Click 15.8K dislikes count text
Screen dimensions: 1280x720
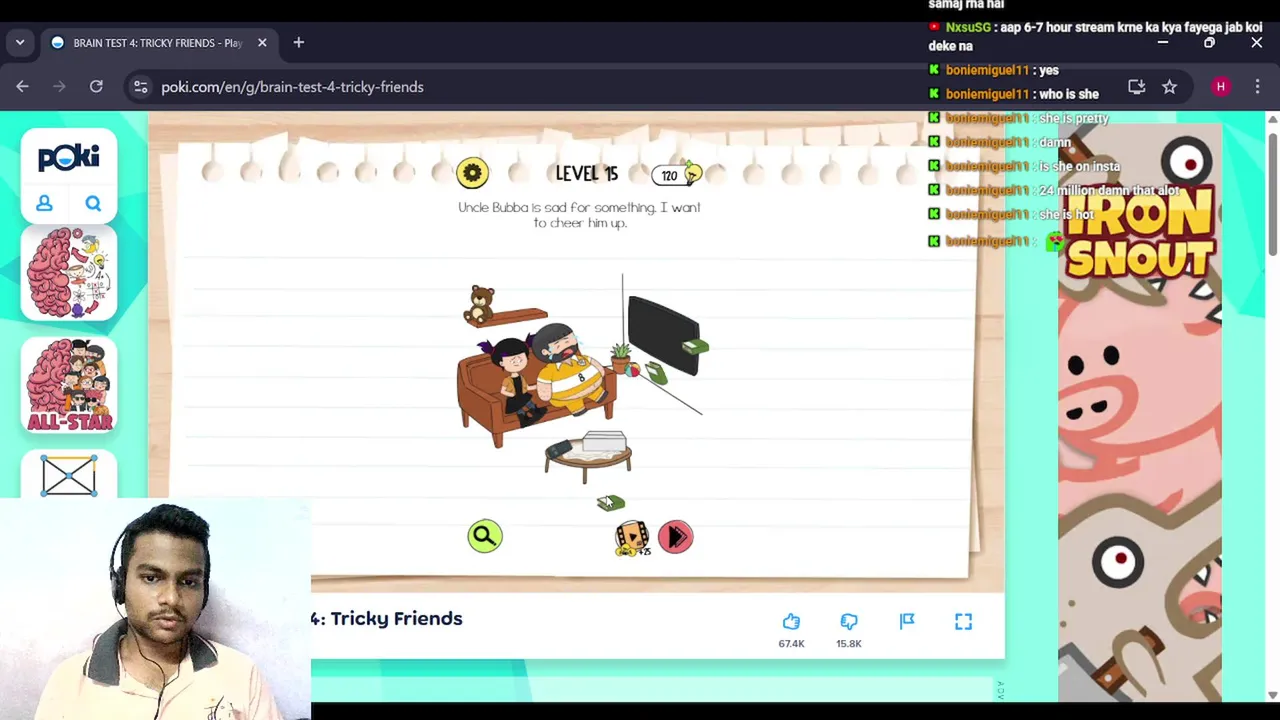click(x=849, y=644)
